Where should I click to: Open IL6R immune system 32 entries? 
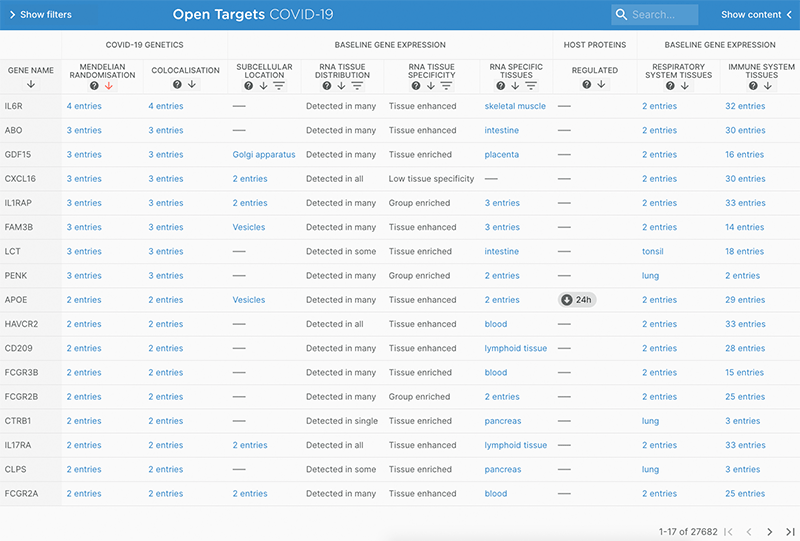pos(745,106)
